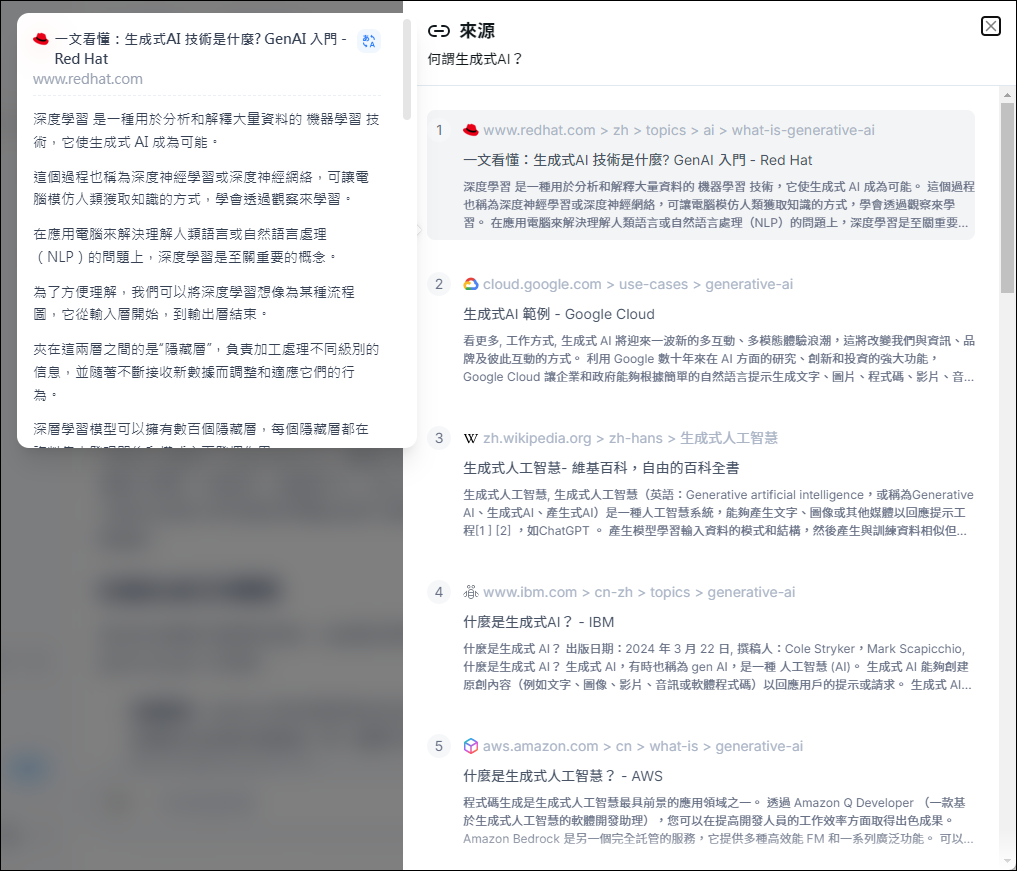
Task: Click the link icon beside 來源 heading
Action: pyautogui.click(x=438, y=30)
